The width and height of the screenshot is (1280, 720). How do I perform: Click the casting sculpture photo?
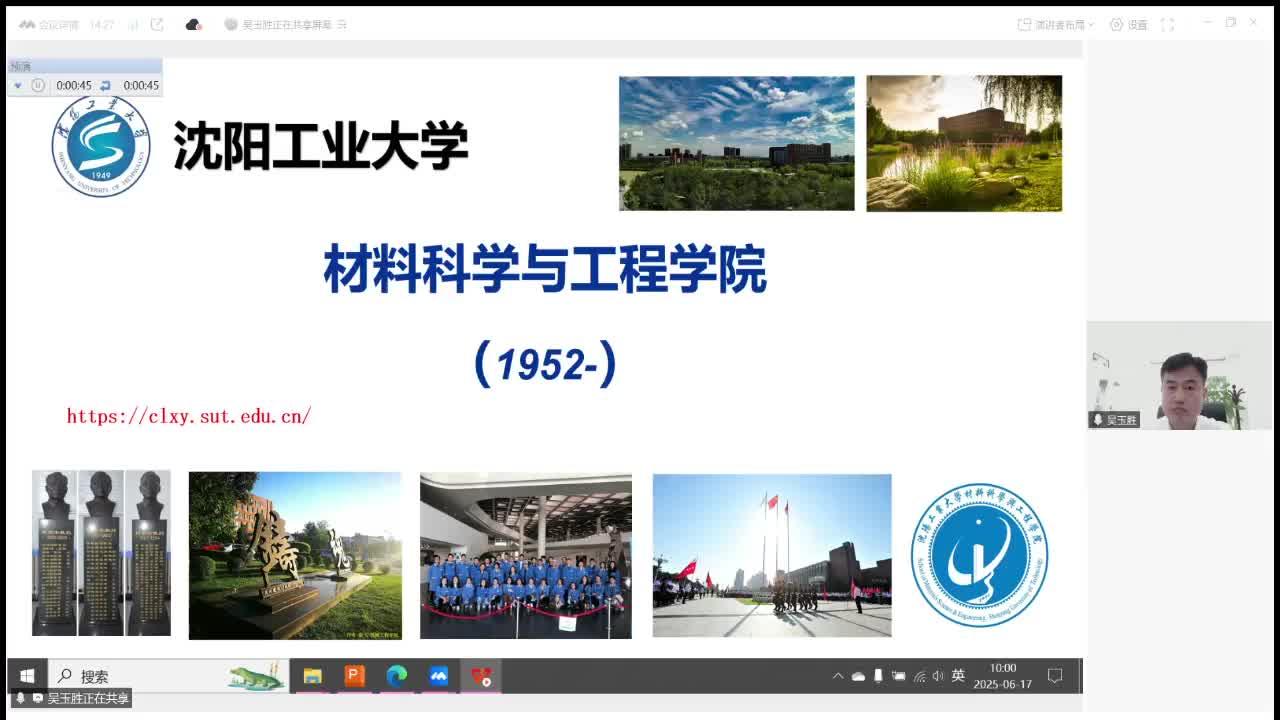click(x=295, y=555)
